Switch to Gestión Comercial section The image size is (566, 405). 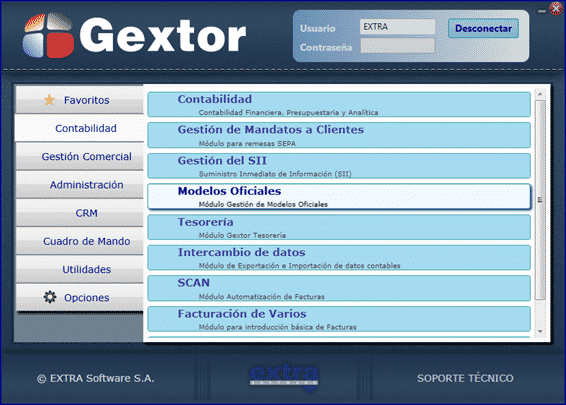click(x=79, y=156)
